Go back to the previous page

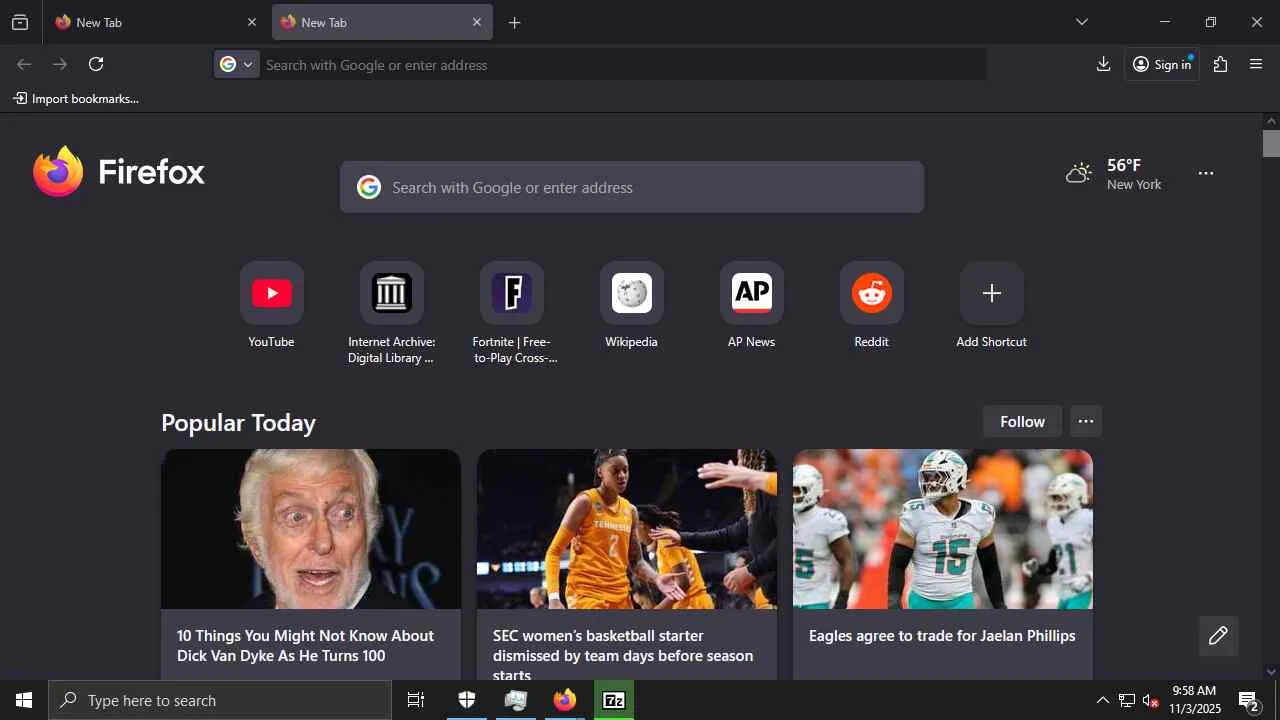[x=24, y=64]
